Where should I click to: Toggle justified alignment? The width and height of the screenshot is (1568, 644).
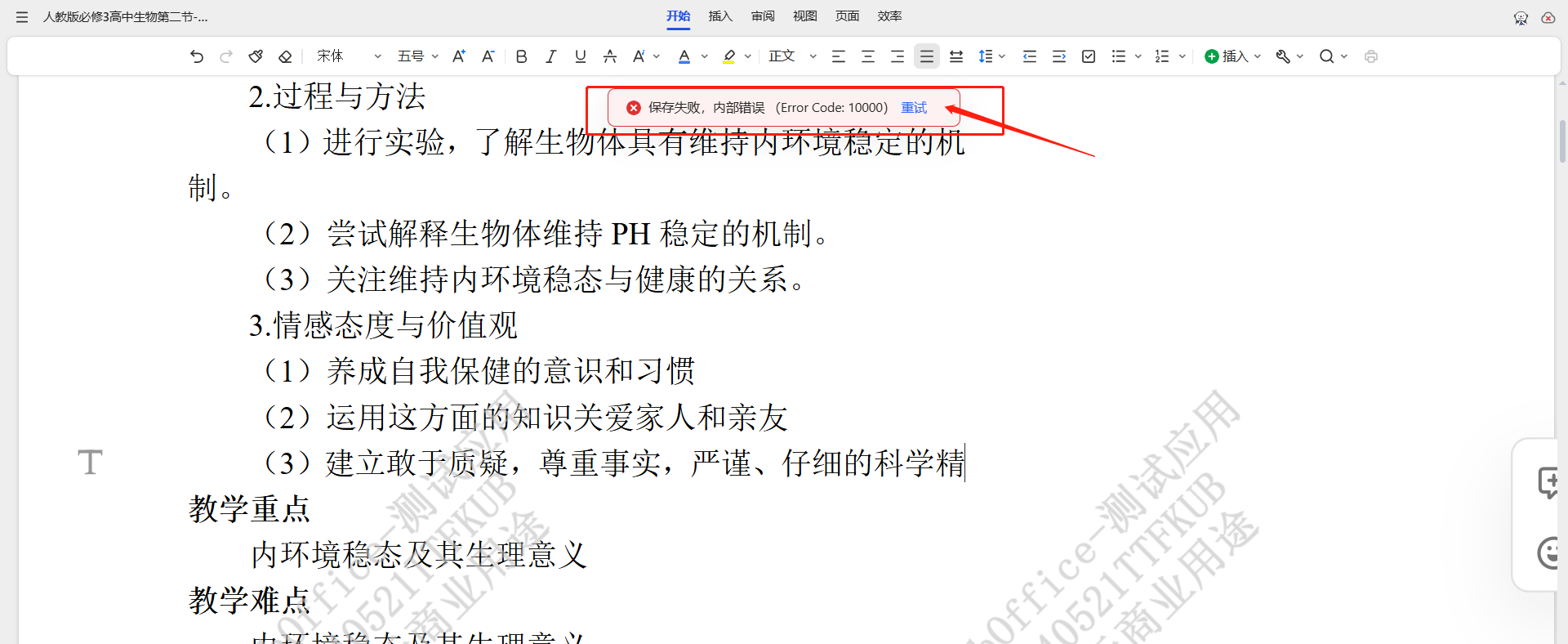coord(927,56)
